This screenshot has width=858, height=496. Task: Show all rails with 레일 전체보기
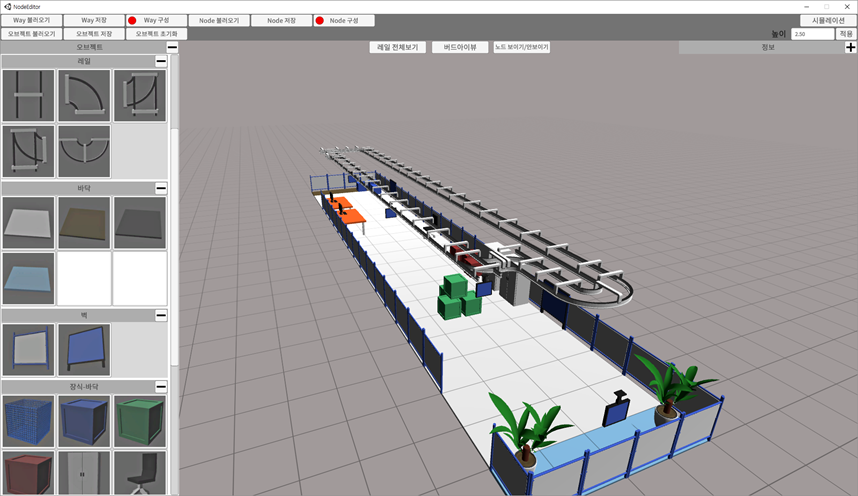398,48
